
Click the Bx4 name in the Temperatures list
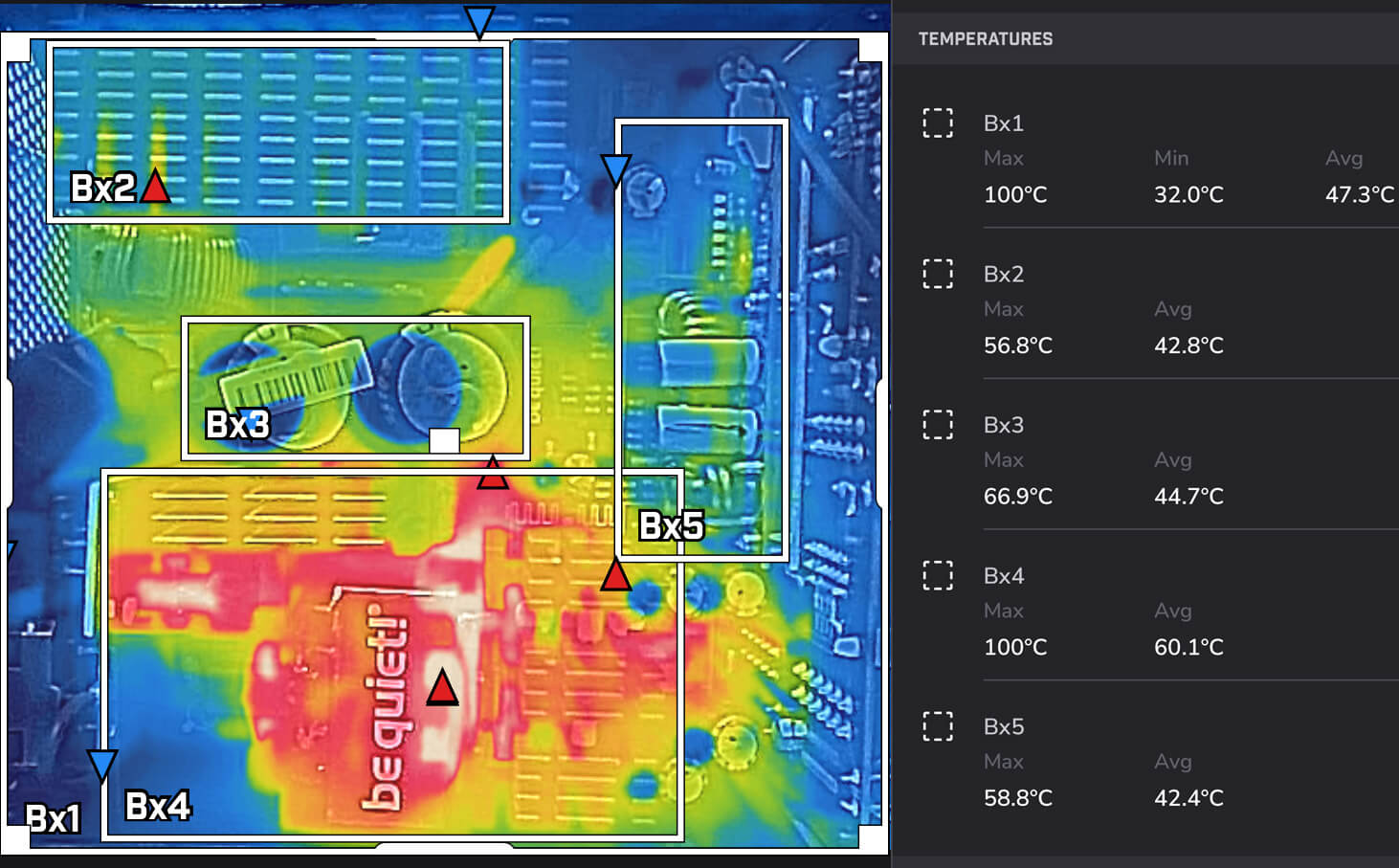[1004, 576]
